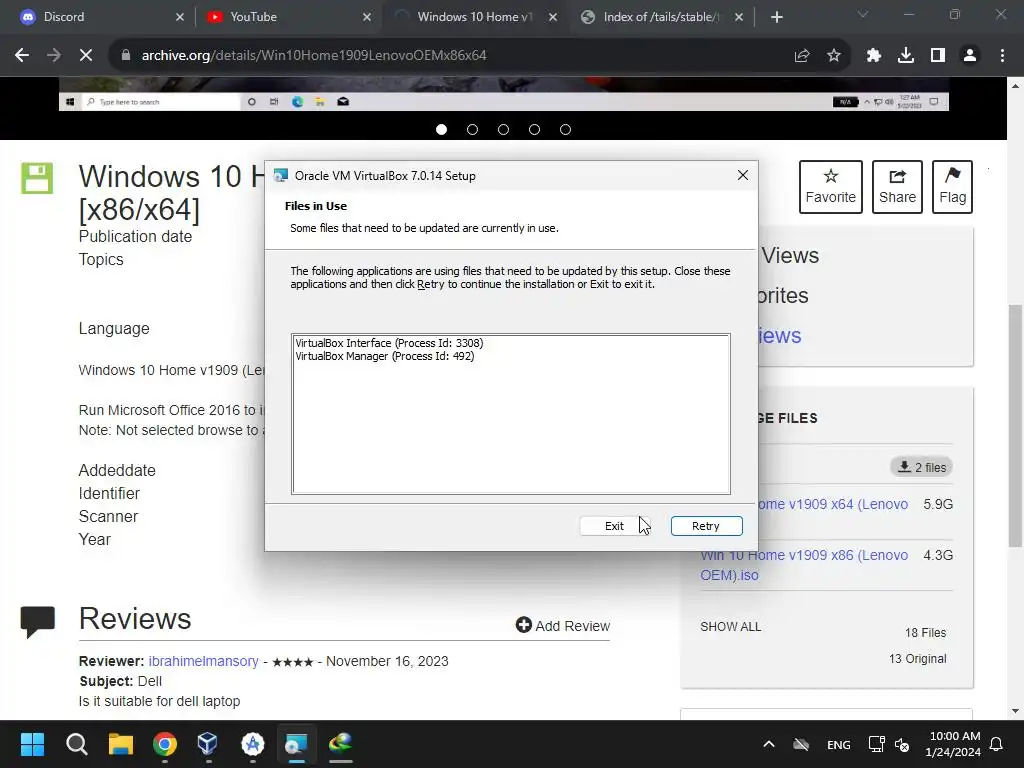Toggle Chrome side panel
The height and width of the screenshot is (768, 1024).
point(938,56)
